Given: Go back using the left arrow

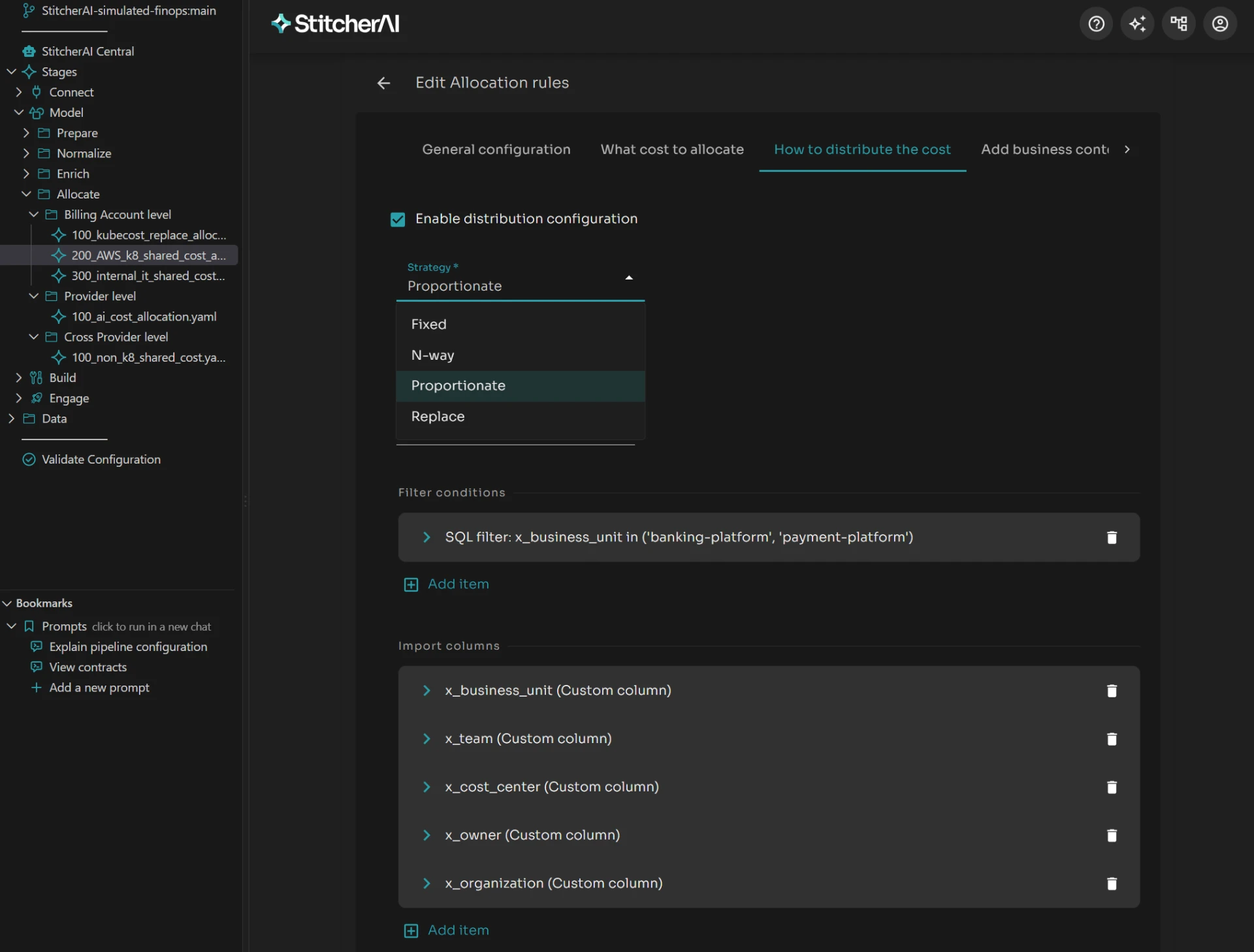Looking at the screenshot, I should pos(383,83).
